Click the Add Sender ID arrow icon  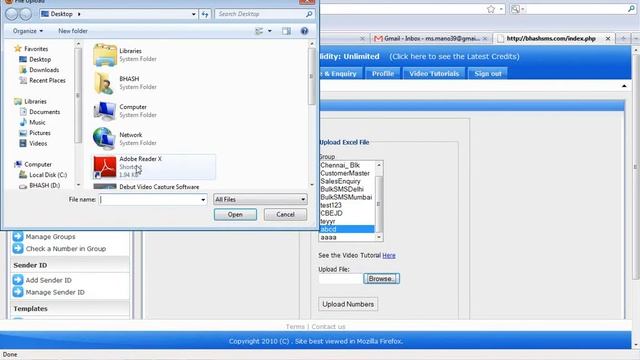[18, 280]
